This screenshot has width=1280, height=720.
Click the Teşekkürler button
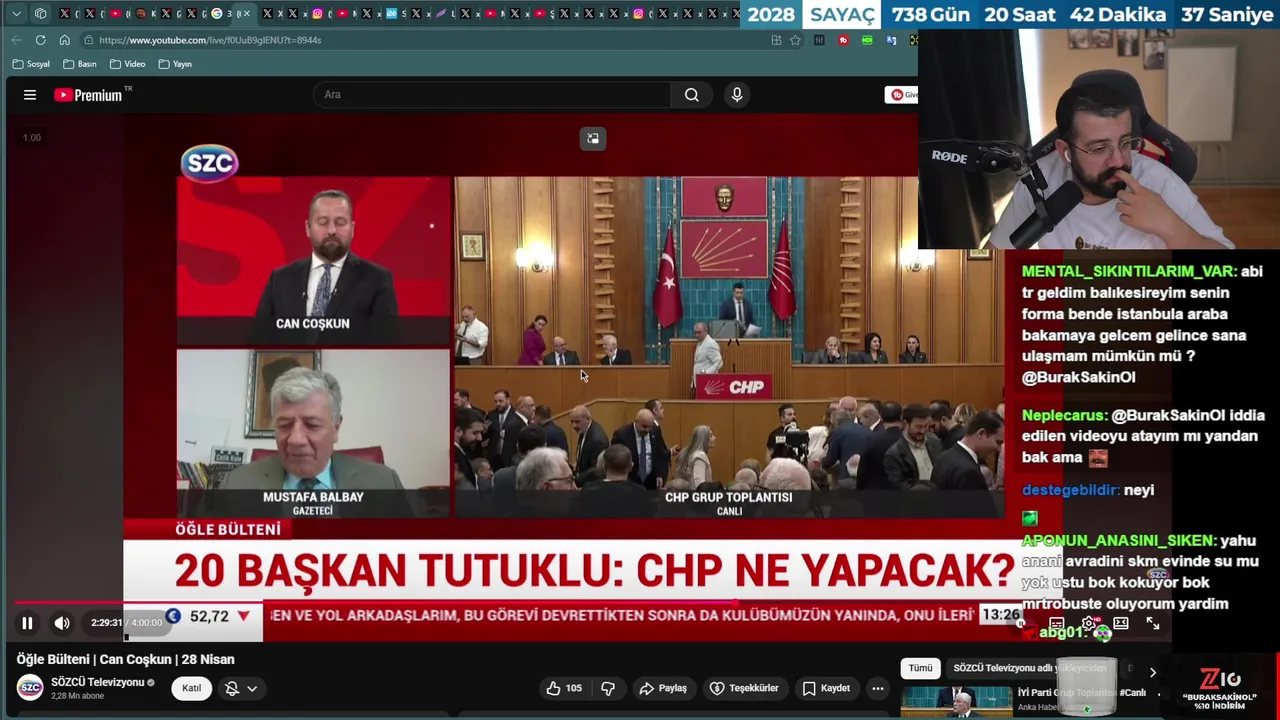click(x=744, y=688)
